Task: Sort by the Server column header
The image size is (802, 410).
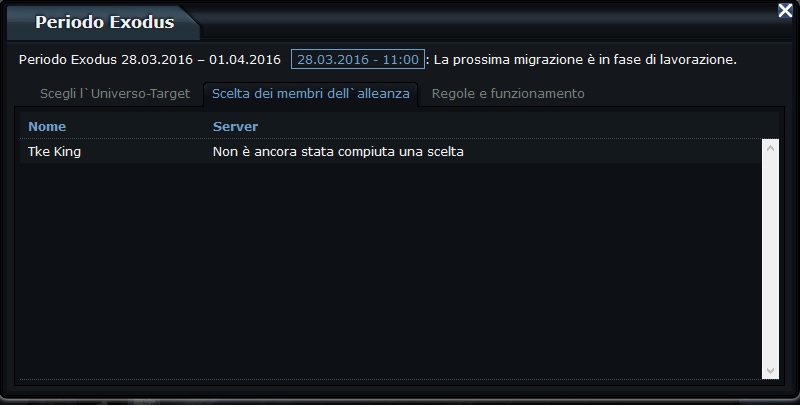Action: point(235,126)
